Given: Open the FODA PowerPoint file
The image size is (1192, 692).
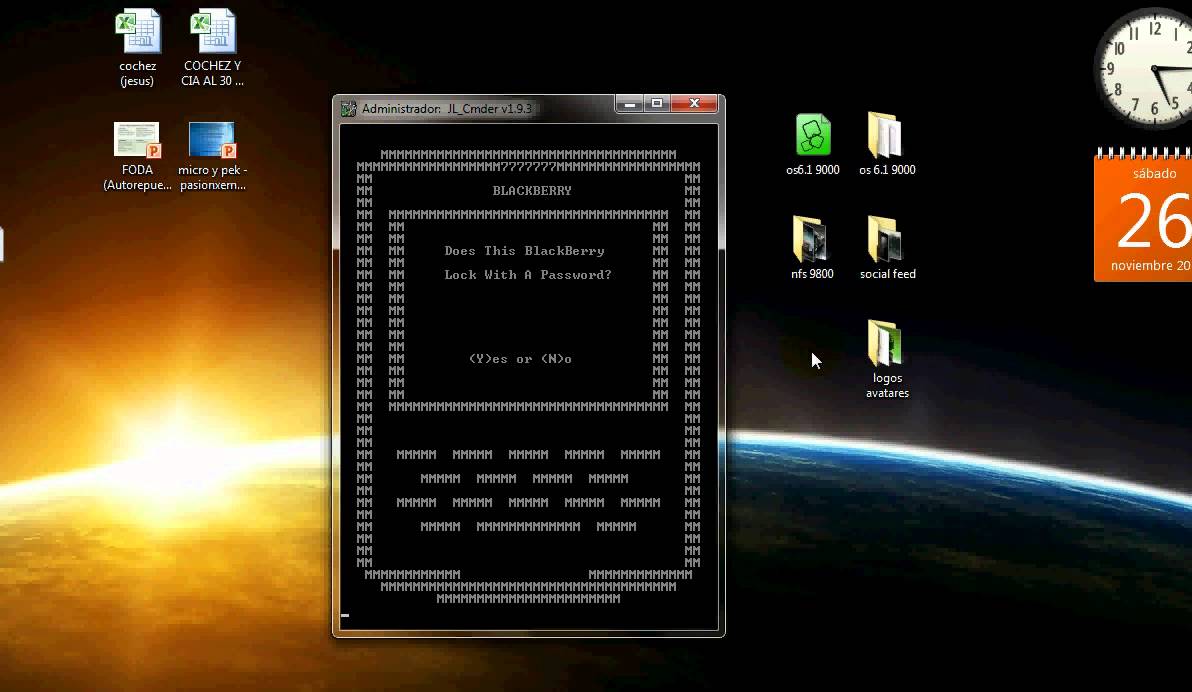Looking at the screenshot, I should (x=137, y=141).
